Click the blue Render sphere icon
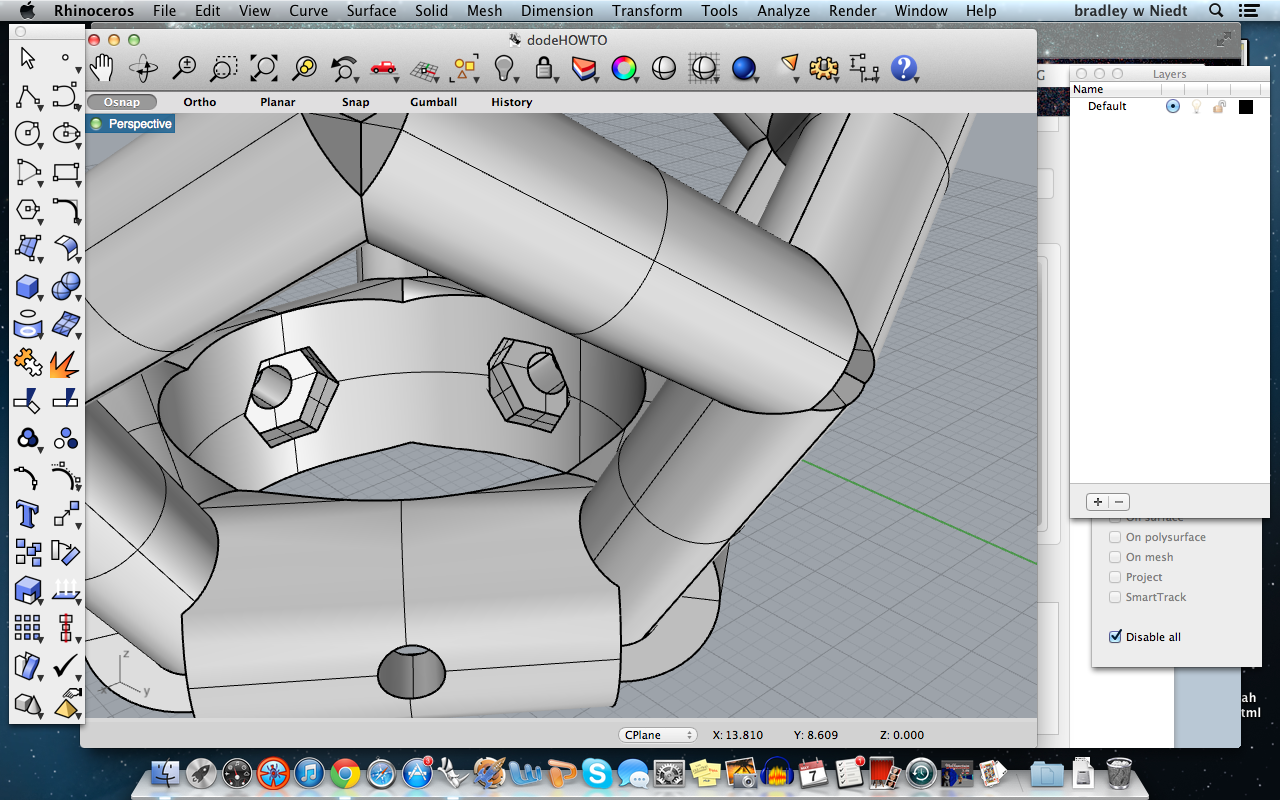This screenshot has width=1280, height=800. (744, 68)
